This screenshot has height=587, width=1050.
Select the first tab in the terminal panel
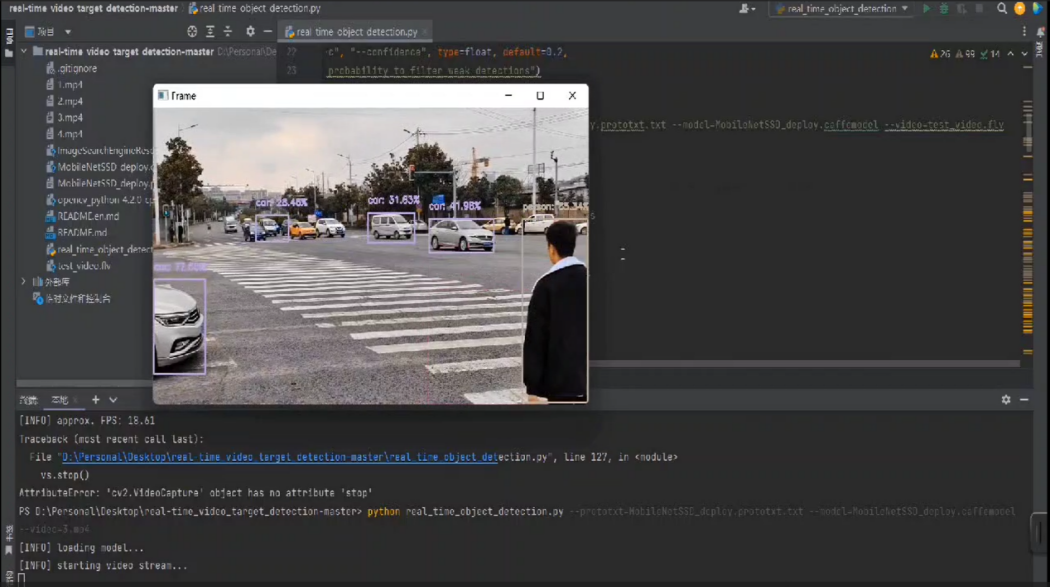[x=28, y=400]
